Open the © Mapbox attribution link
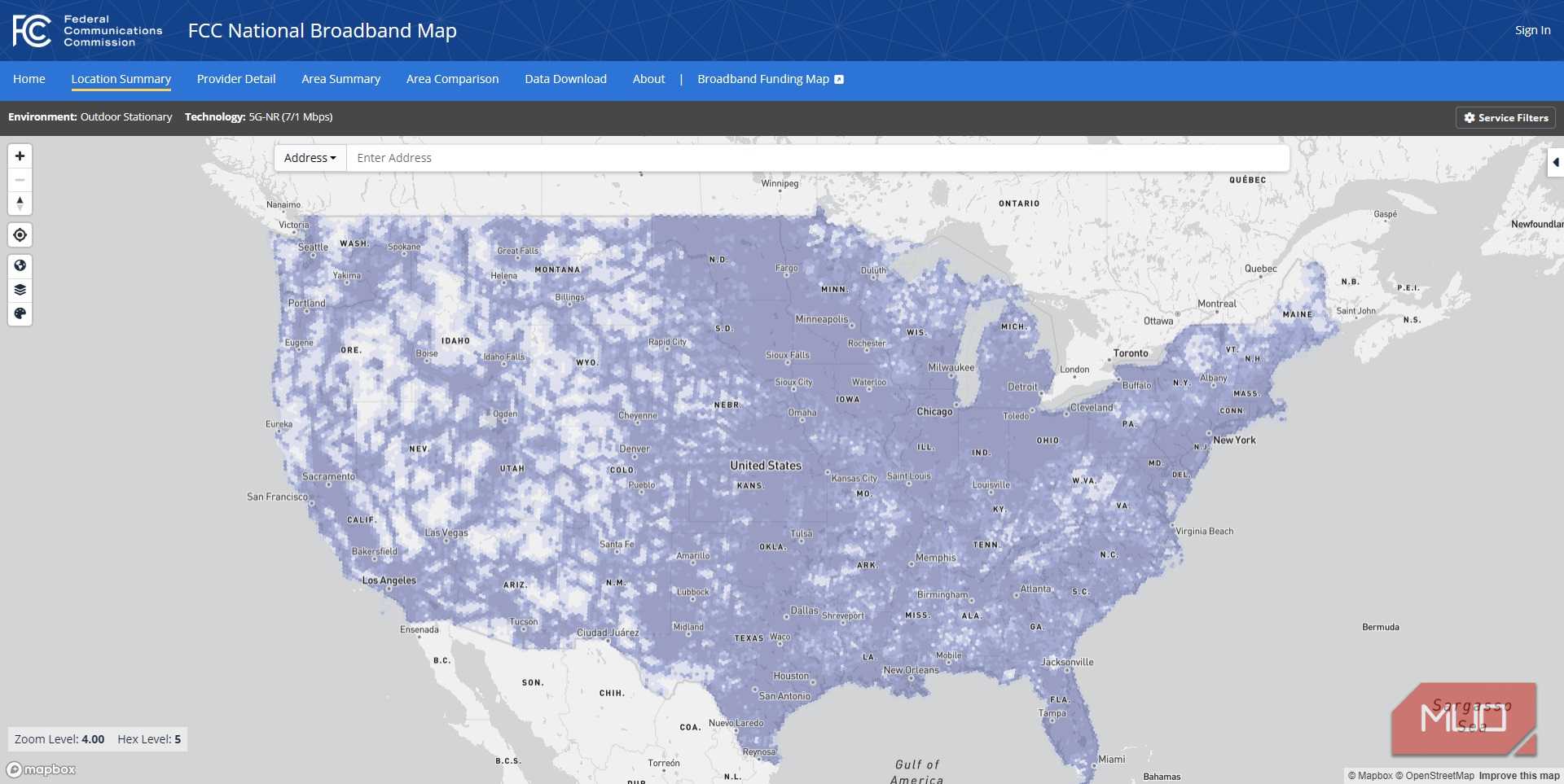 (x=1370, y=776)
